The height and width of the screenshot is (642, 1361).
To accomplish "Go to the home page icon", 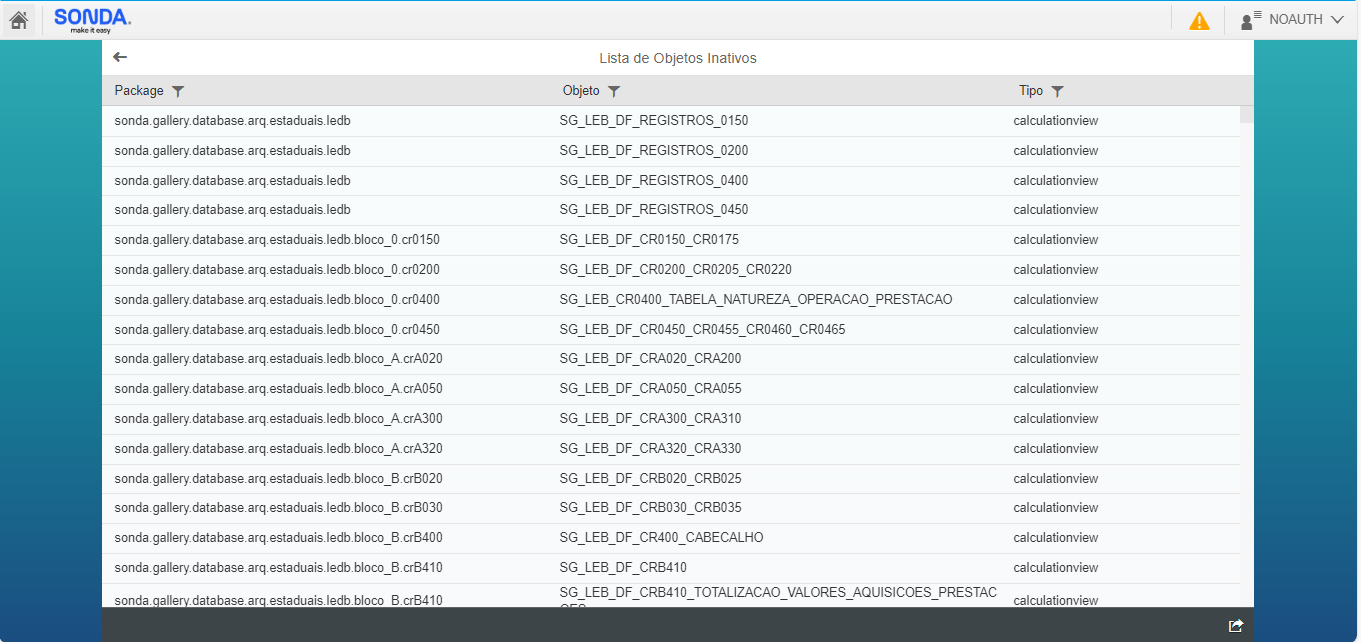I will (x=19, y=20).
